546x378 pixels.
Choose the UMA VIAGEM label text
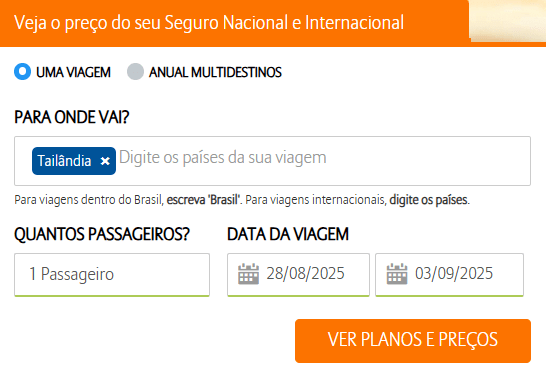(73, 72)
